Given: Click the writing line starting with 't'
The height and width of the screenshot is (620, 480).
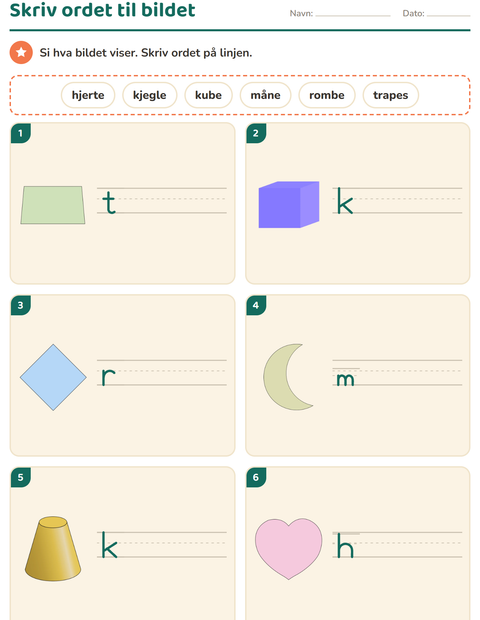Looking at the screenshot, I should click(x=162, y=200).
